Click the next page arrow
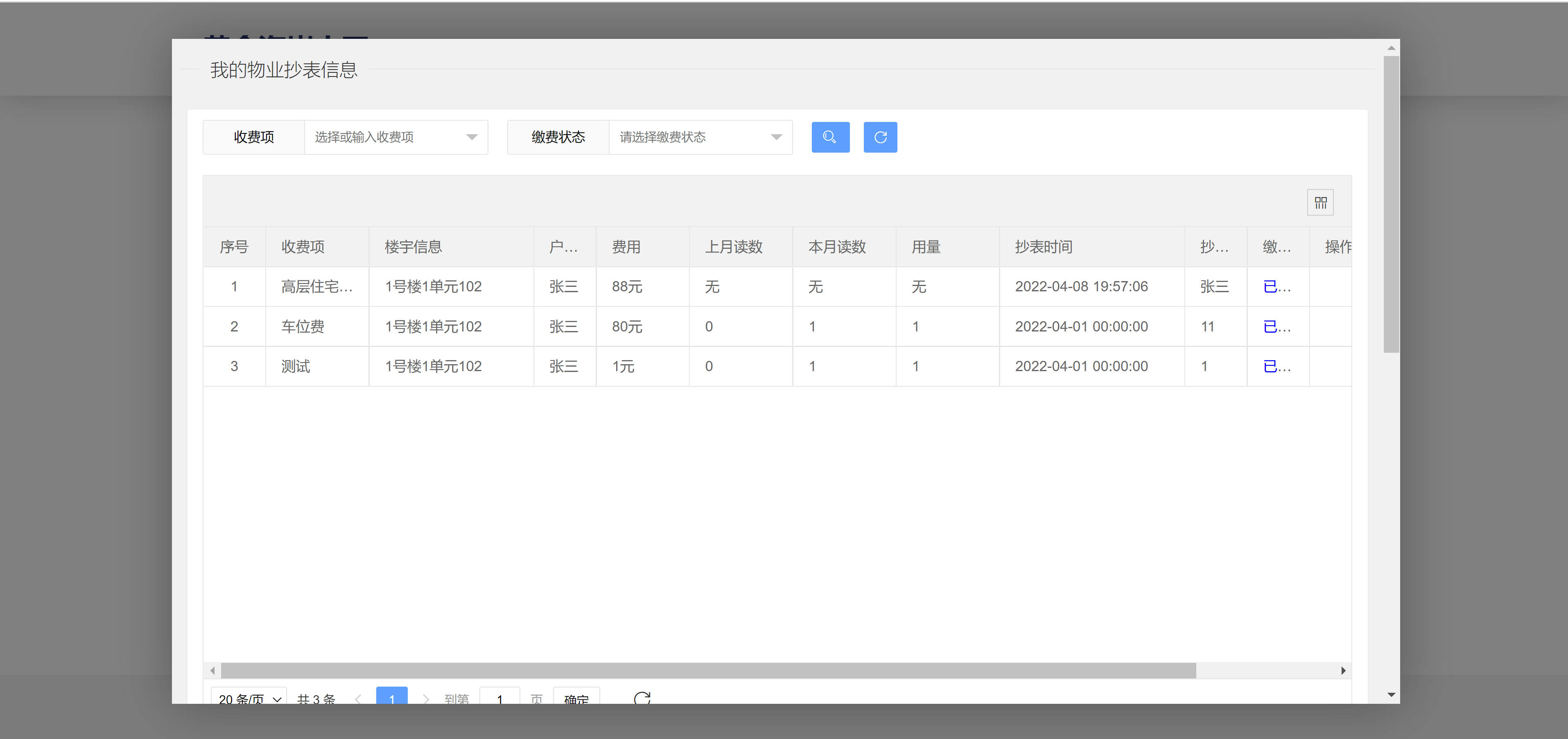The height and width of the screenshot is (739, 1568). point(425,699)
